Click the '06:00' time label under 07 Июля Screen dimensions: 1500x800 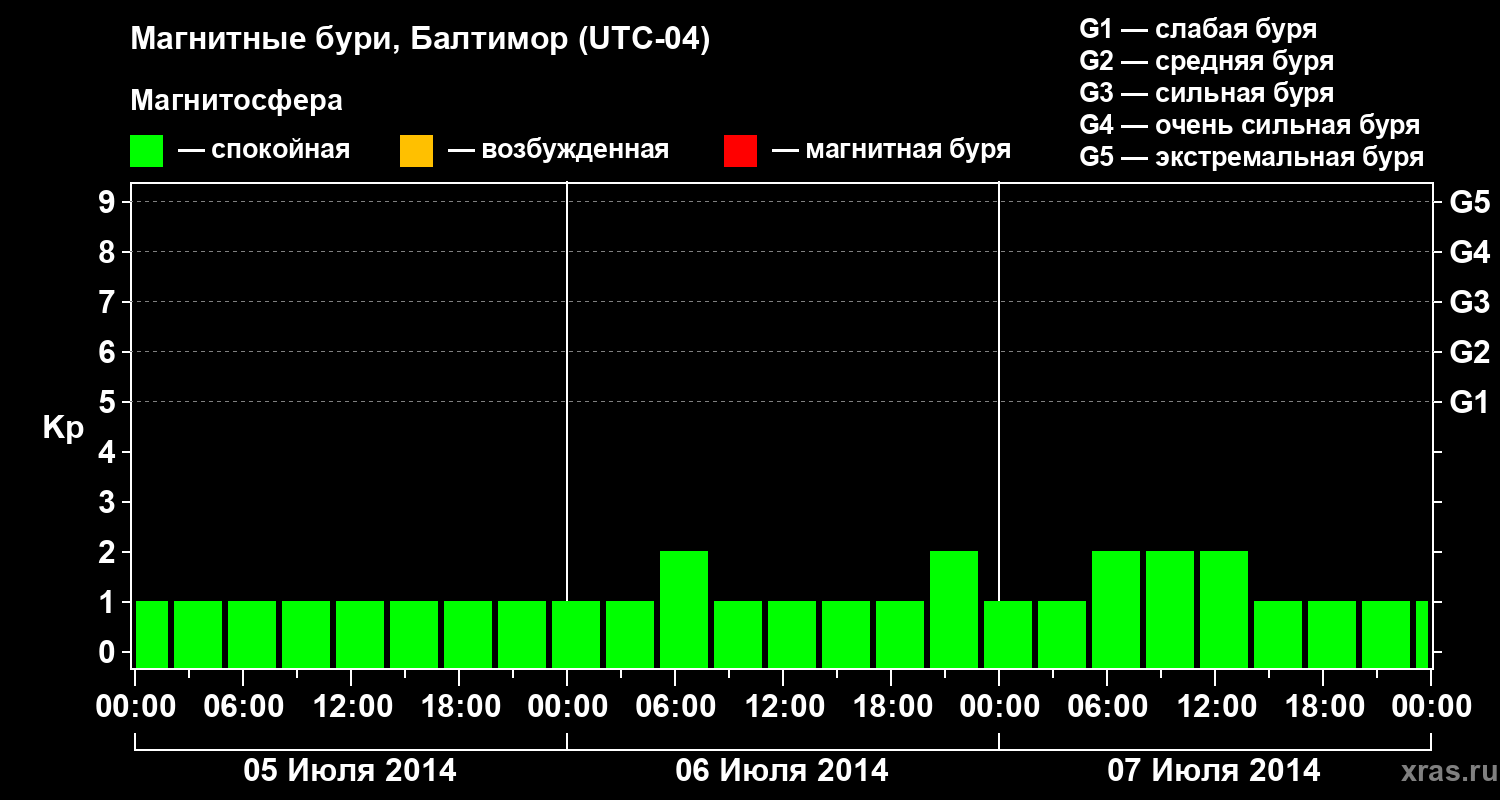coord(1108,707)
